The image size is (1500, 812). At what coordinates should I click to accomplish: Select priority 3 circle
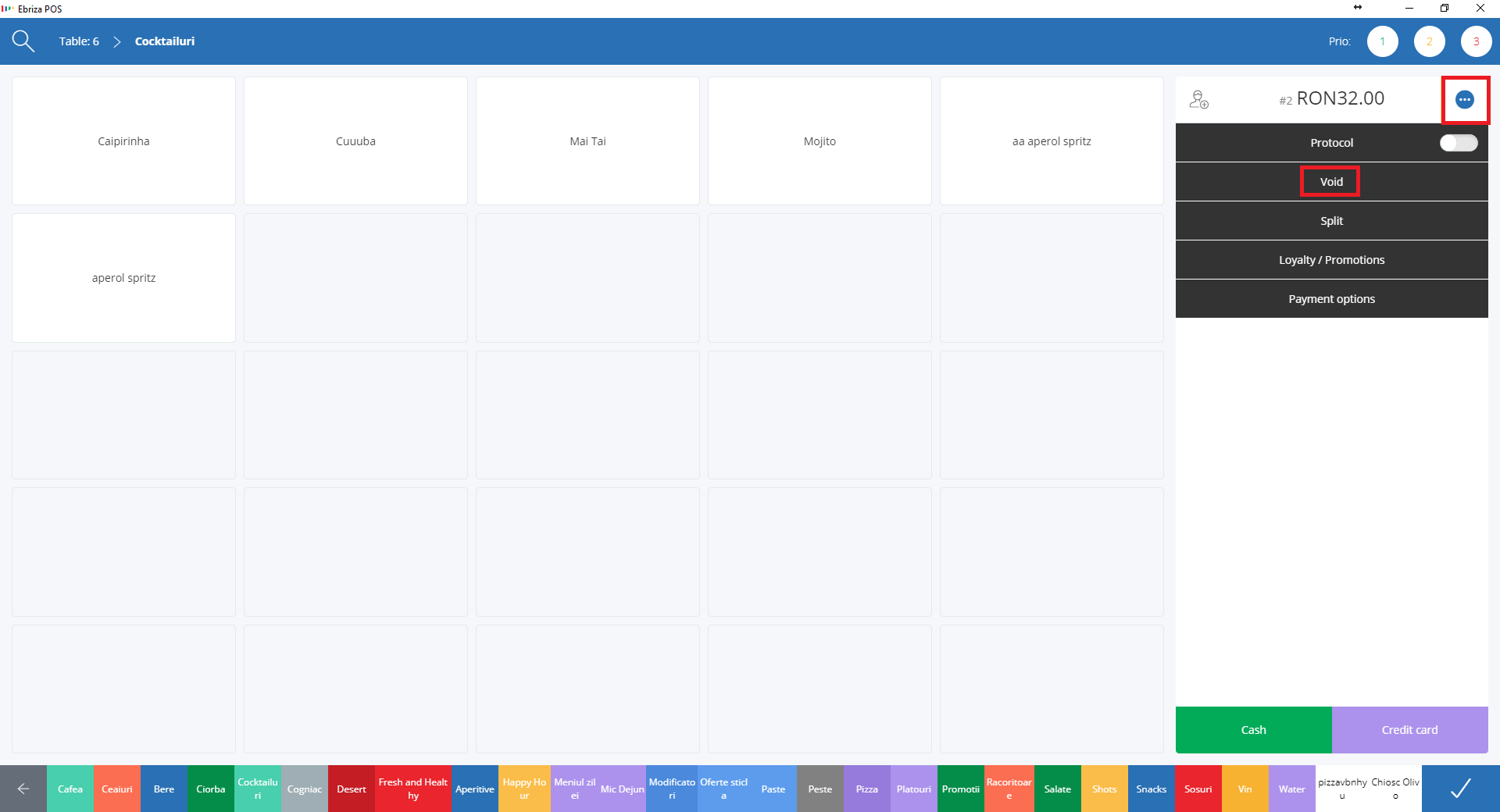pos(1477,41)
